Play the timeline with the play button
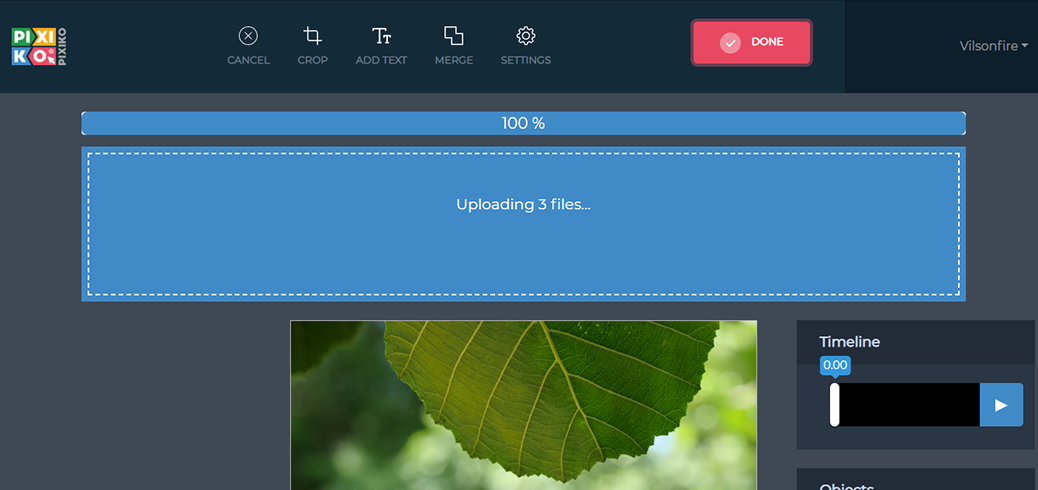The height and width of the screenshot is (490, 1038). click(1001, 405)
